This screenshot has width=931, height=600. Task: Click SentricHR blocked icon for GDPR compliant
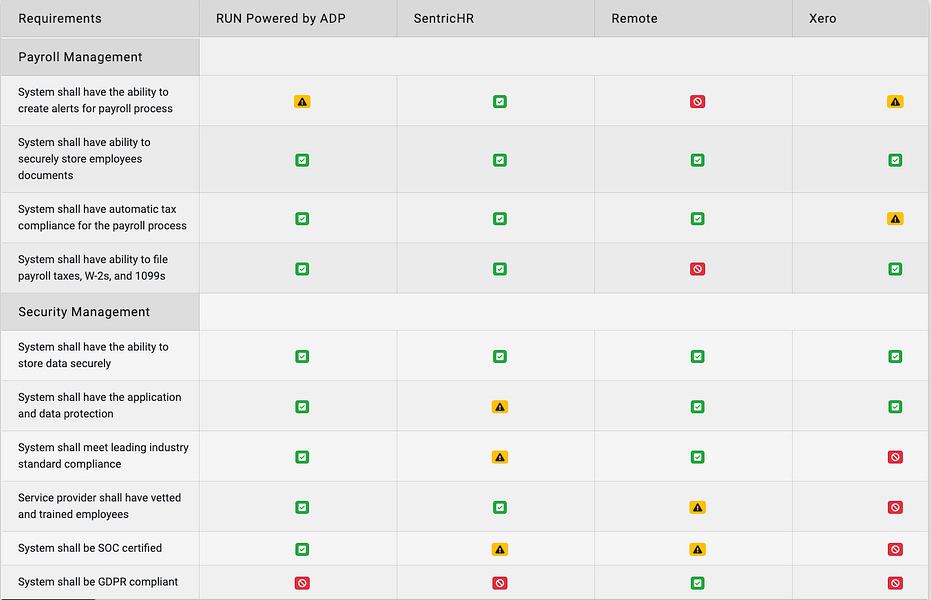click(x=500, y=583)
